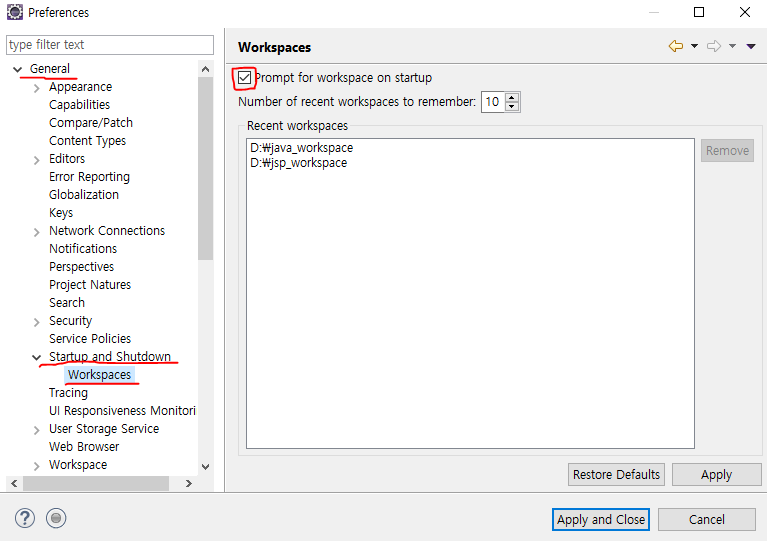Click the Eclipse Preferences window icon

15,12
